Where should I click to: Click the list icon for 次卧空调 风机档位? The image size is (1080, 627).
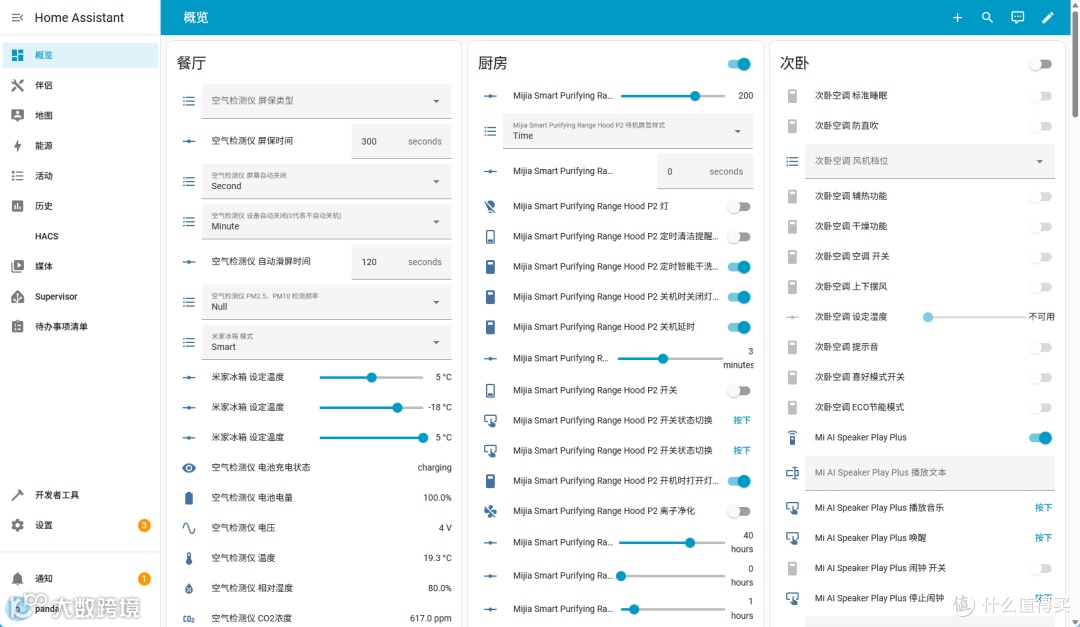(x=792, y=161)
